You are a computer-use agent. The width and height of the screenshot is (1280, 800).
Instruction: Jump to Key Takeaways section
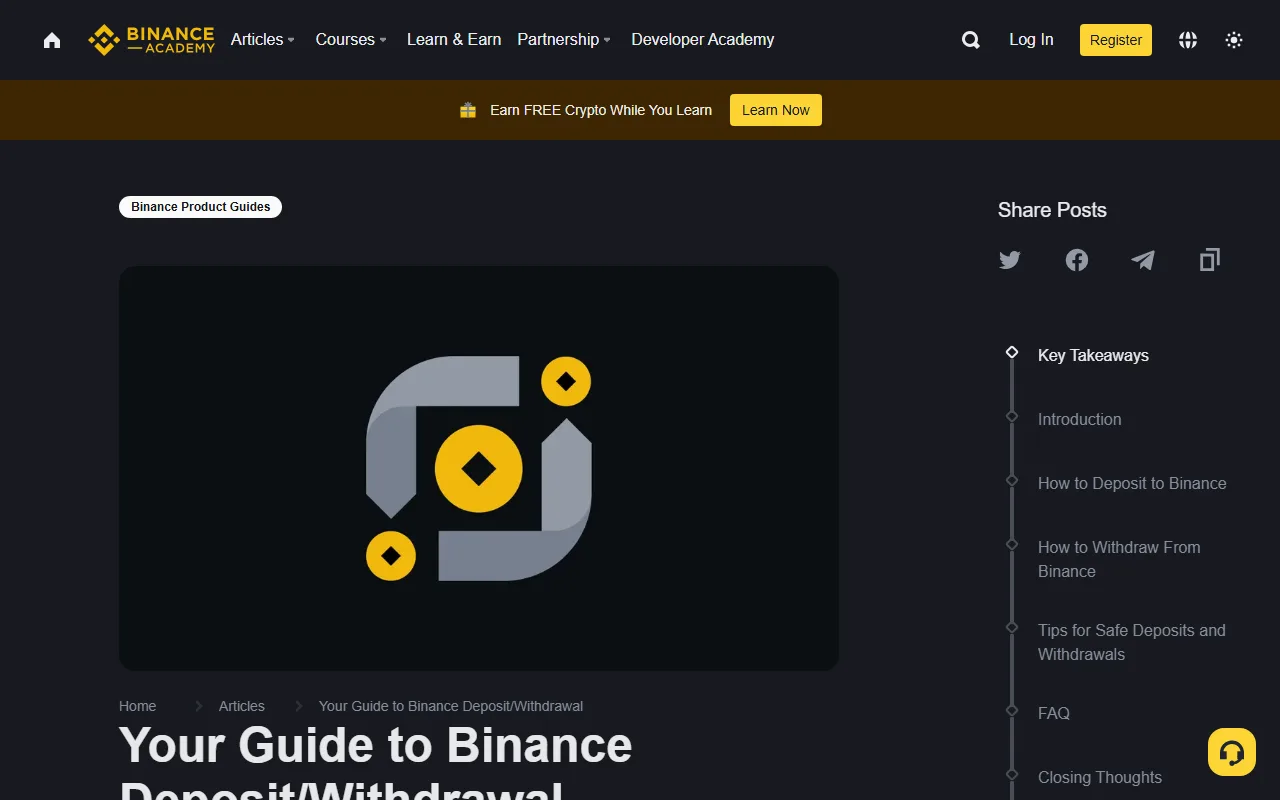pos(1093,355)
